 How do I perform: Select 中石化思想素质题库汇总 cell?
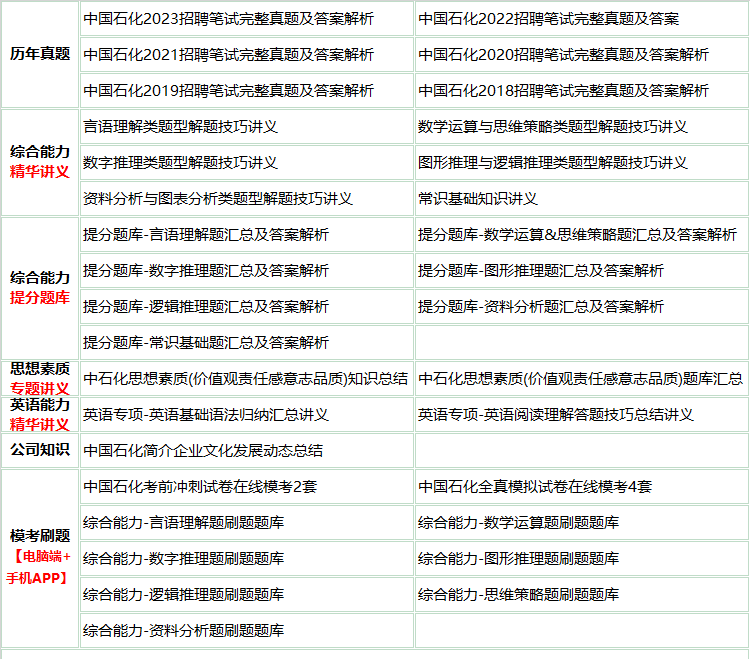[x=582, y=379]
